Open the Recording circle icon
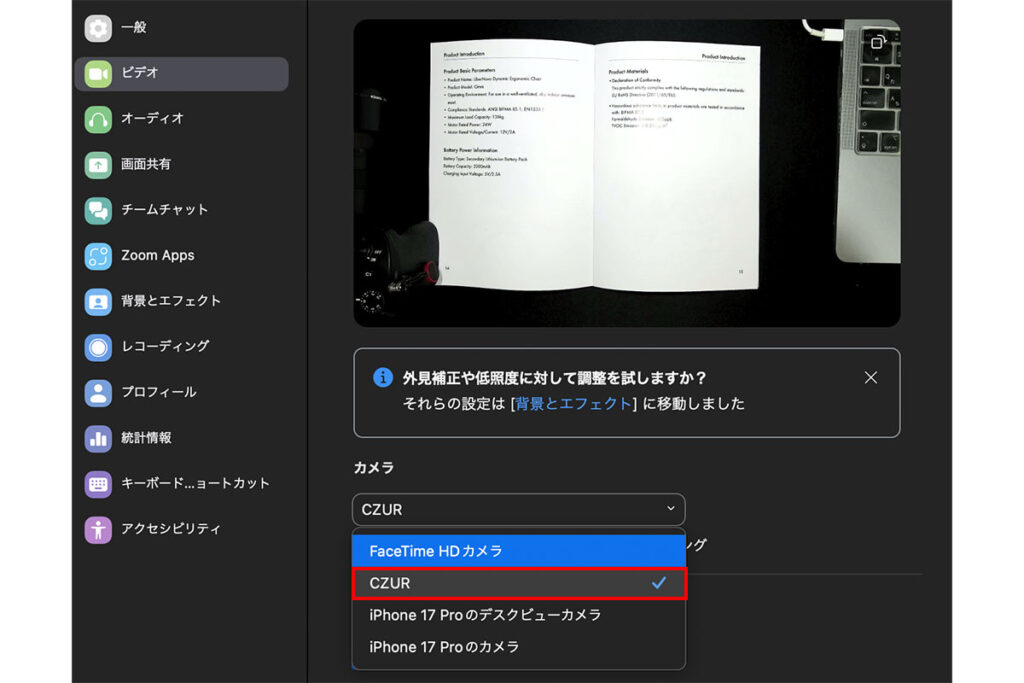Screen dimensions: 1024x683 98,347
